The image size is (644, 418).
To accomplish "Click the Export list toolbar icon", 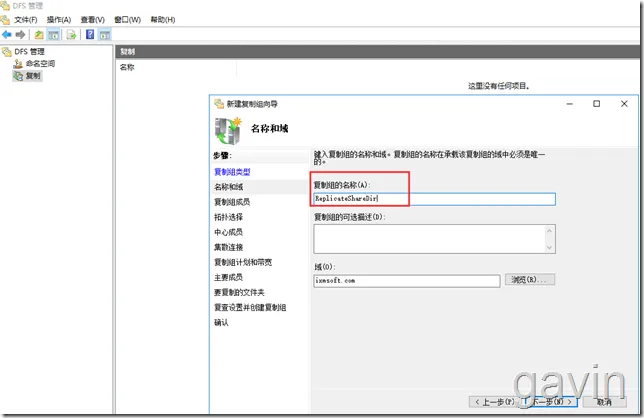I will 71,35.
